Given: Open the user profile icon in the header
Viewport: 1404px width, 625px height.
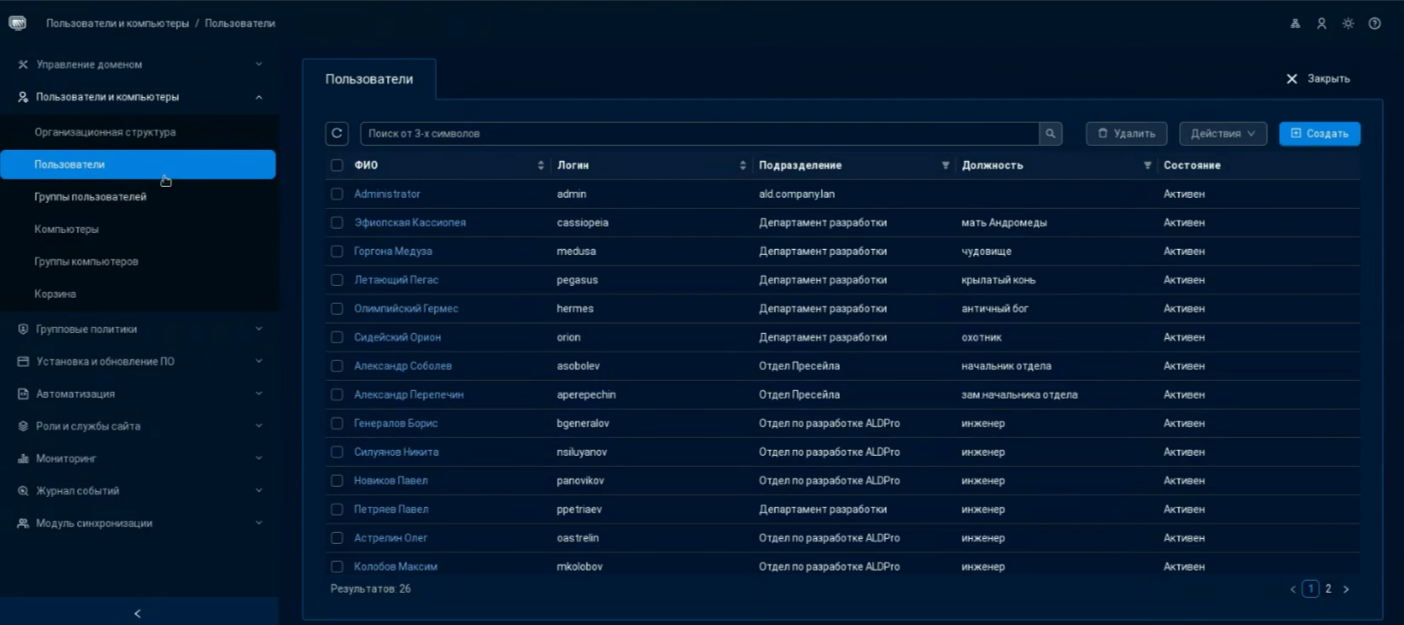Looking at the screenshot, I should [1322, 23].
